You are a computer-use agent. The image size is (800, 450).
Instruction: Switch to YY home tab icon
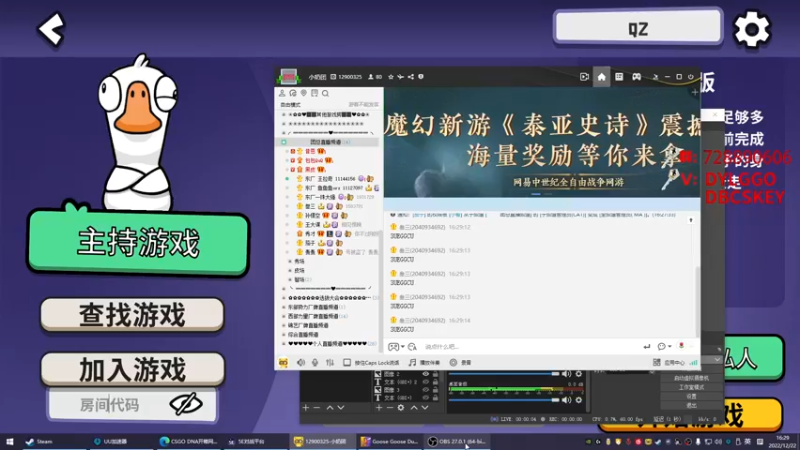[x=602, y=77]
